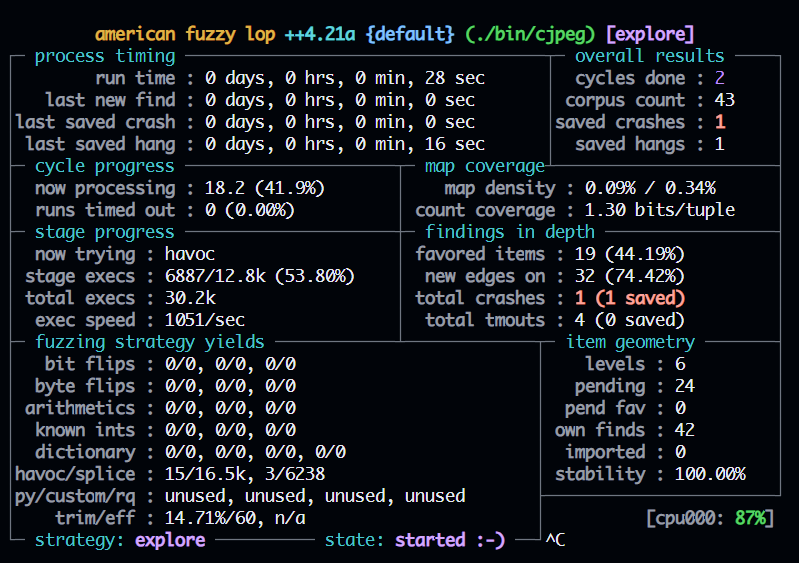Image resolution: width=799 pixels, height=563 pixels.
Task: Click the 'dictionary' row label
Action: [85, 451]
